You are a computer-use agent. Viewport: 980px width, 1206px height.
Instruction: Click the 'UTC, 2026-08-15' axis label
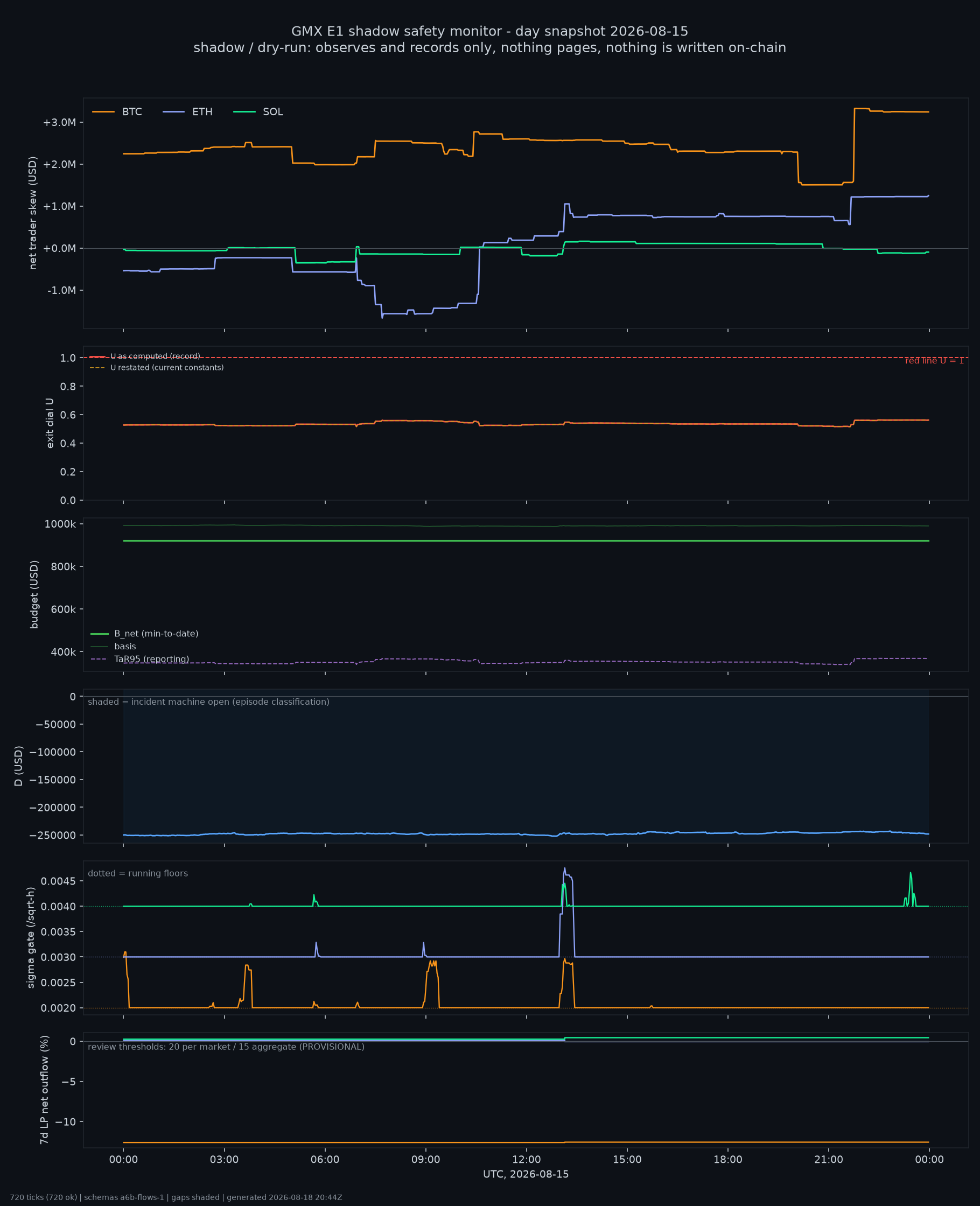click(526, 1174)
